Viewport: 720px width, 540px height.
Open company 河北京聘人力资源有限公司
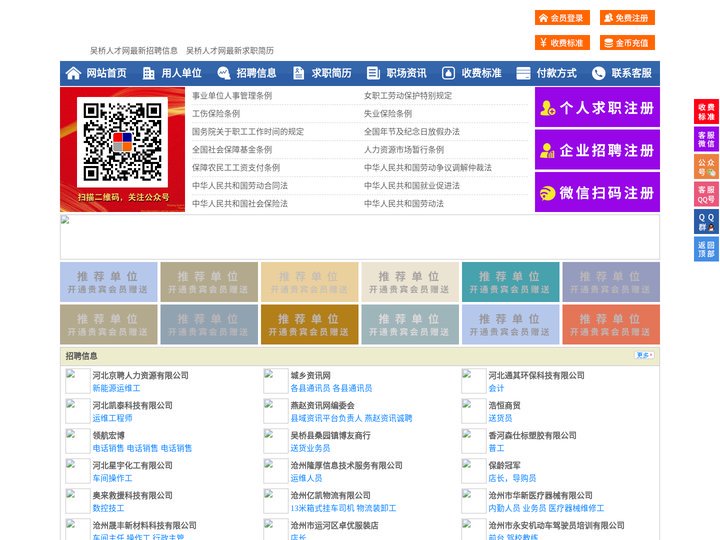pyautogui.click(x=141, y=375)
